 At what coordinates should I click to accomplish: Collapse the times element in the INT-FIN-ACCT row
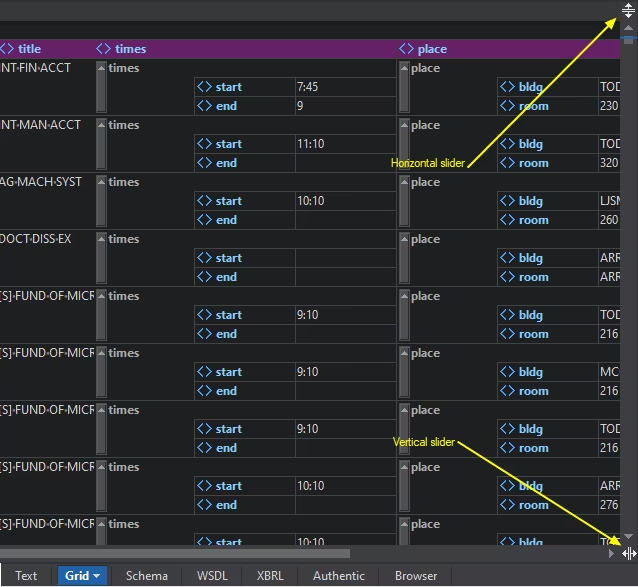[x=101, y=68]
